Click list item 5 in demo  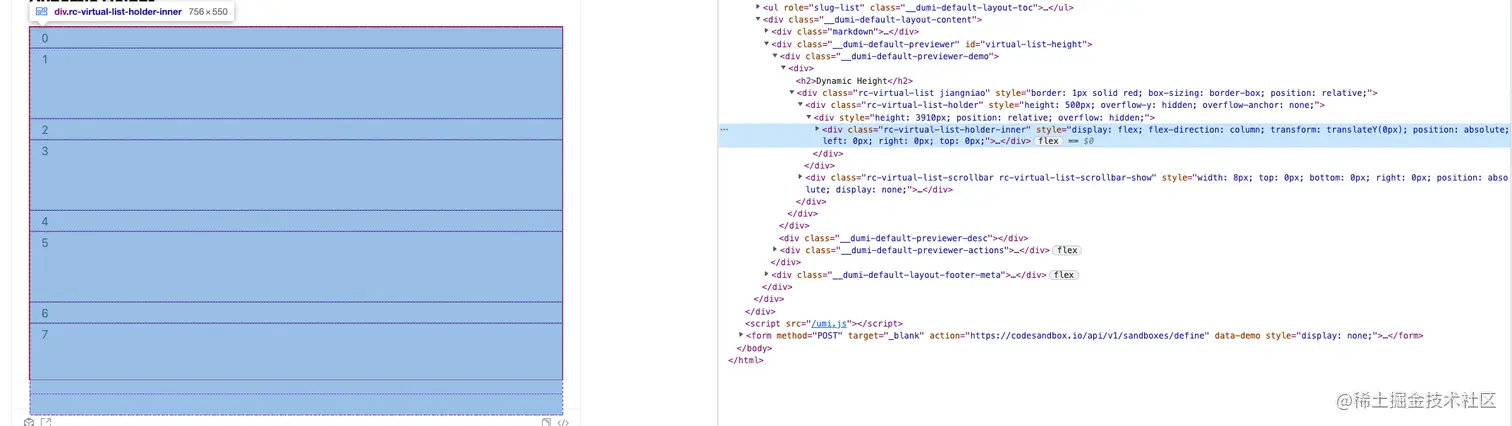[296, 267]
